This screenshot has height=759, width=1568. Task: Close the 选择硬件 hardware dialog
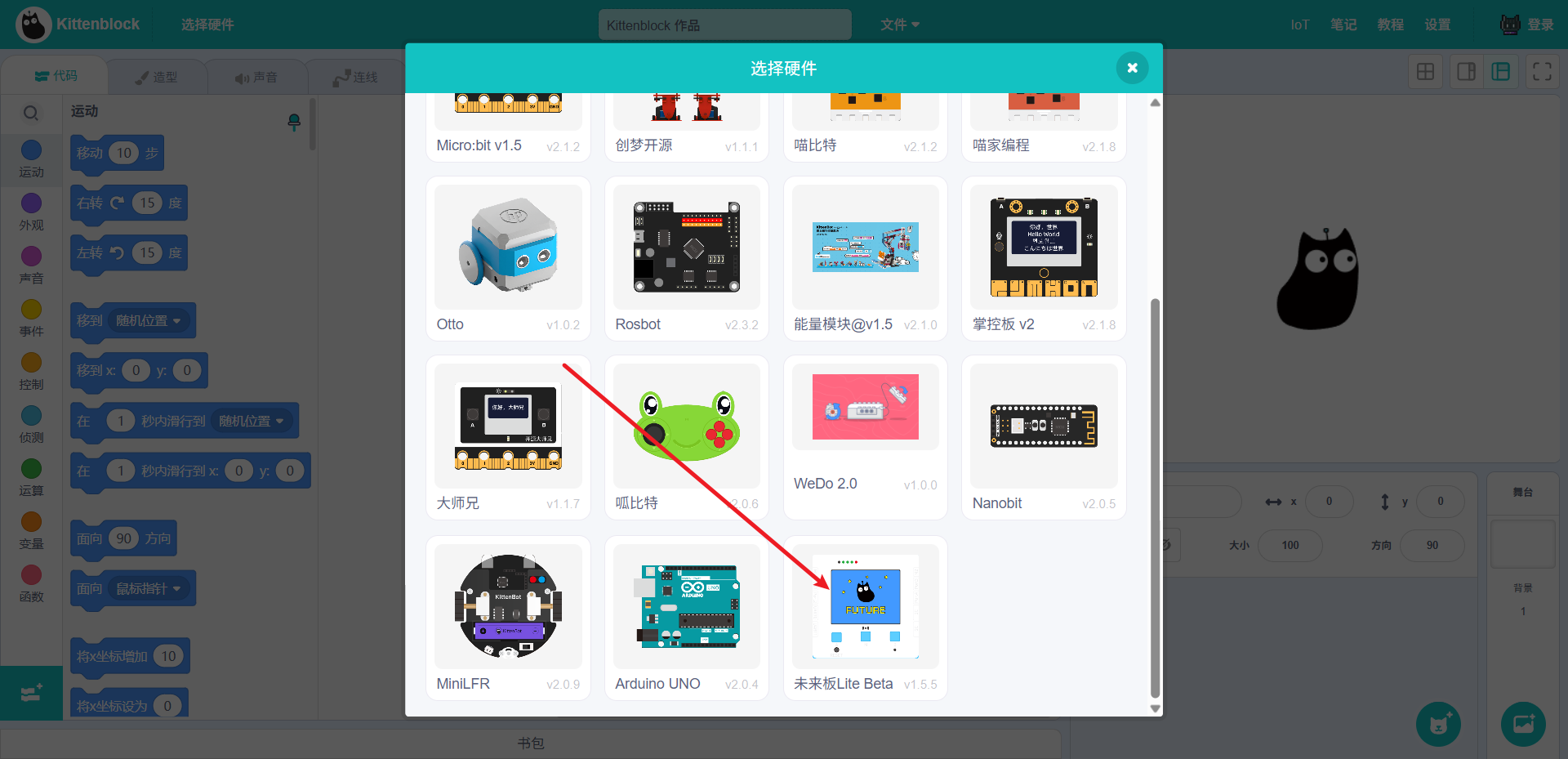(1132, 68)
